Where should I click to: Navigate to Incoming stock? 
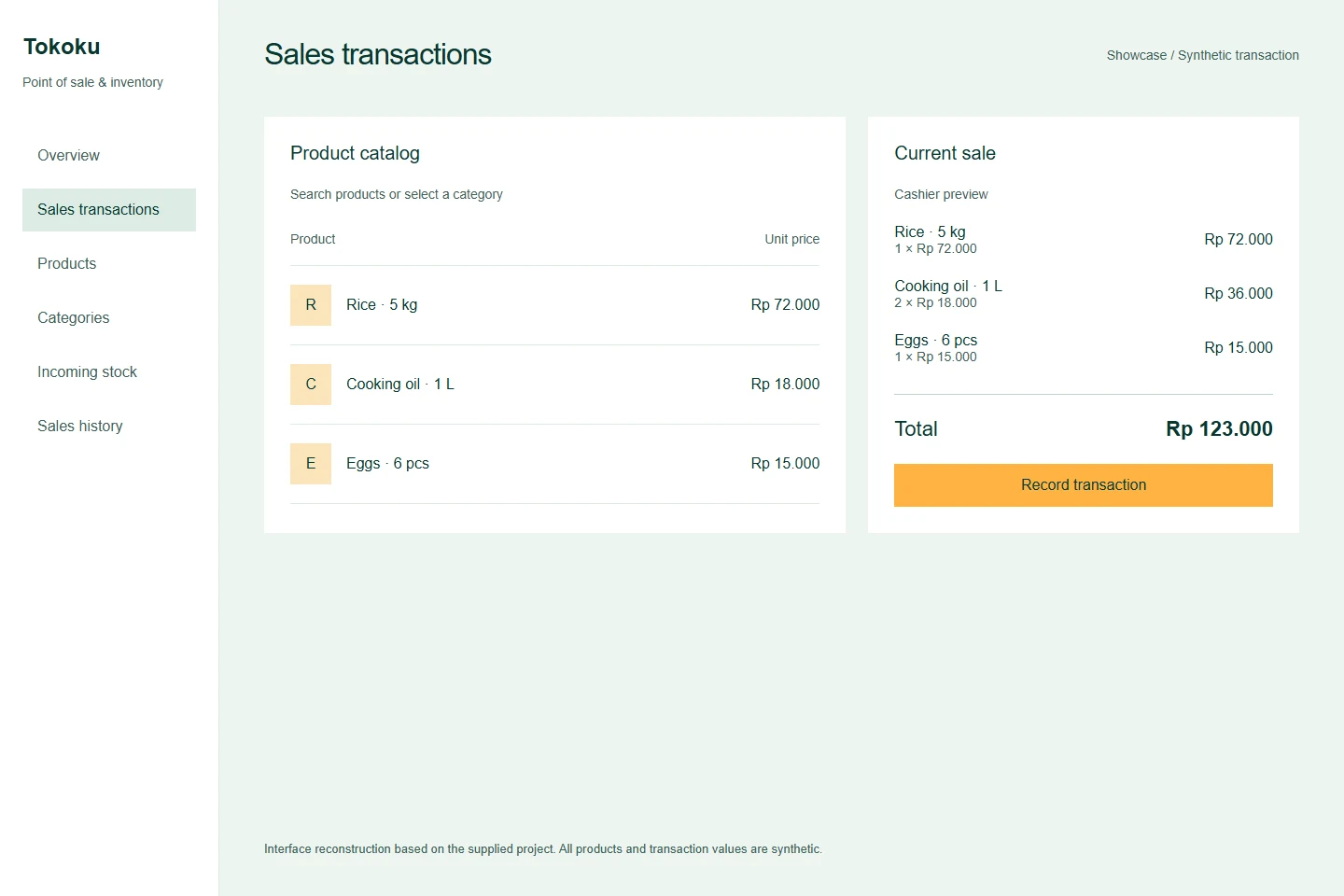(109, 372)
